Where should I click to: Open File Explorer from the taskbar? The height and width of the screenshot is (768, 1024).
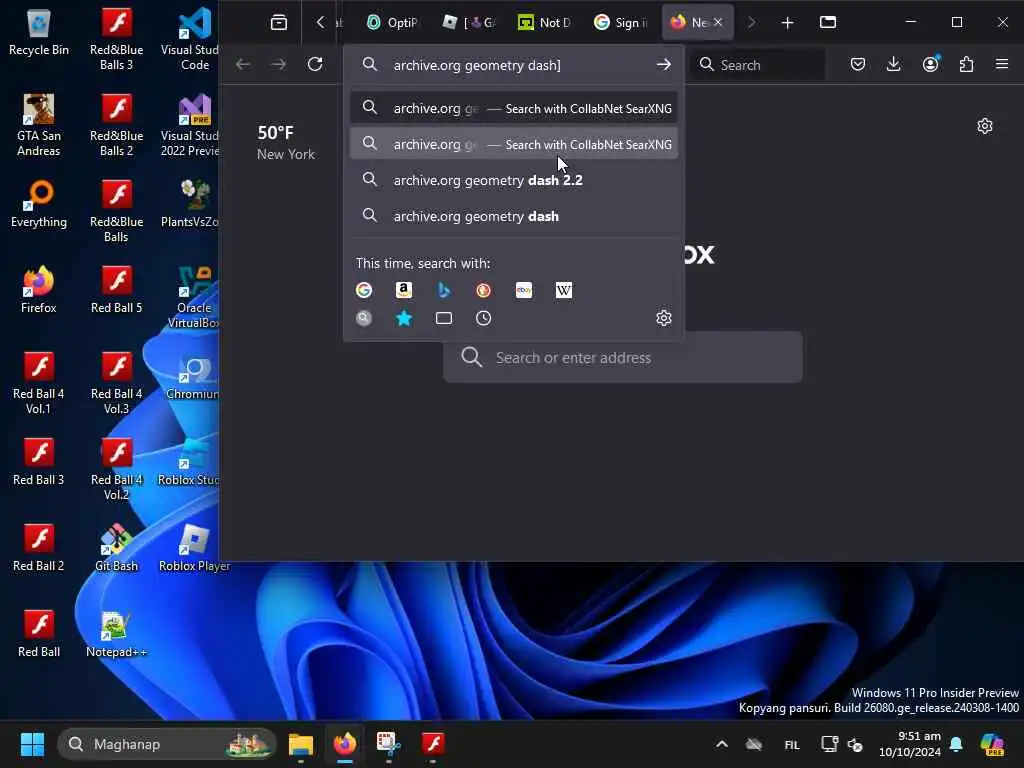(301, 744)
